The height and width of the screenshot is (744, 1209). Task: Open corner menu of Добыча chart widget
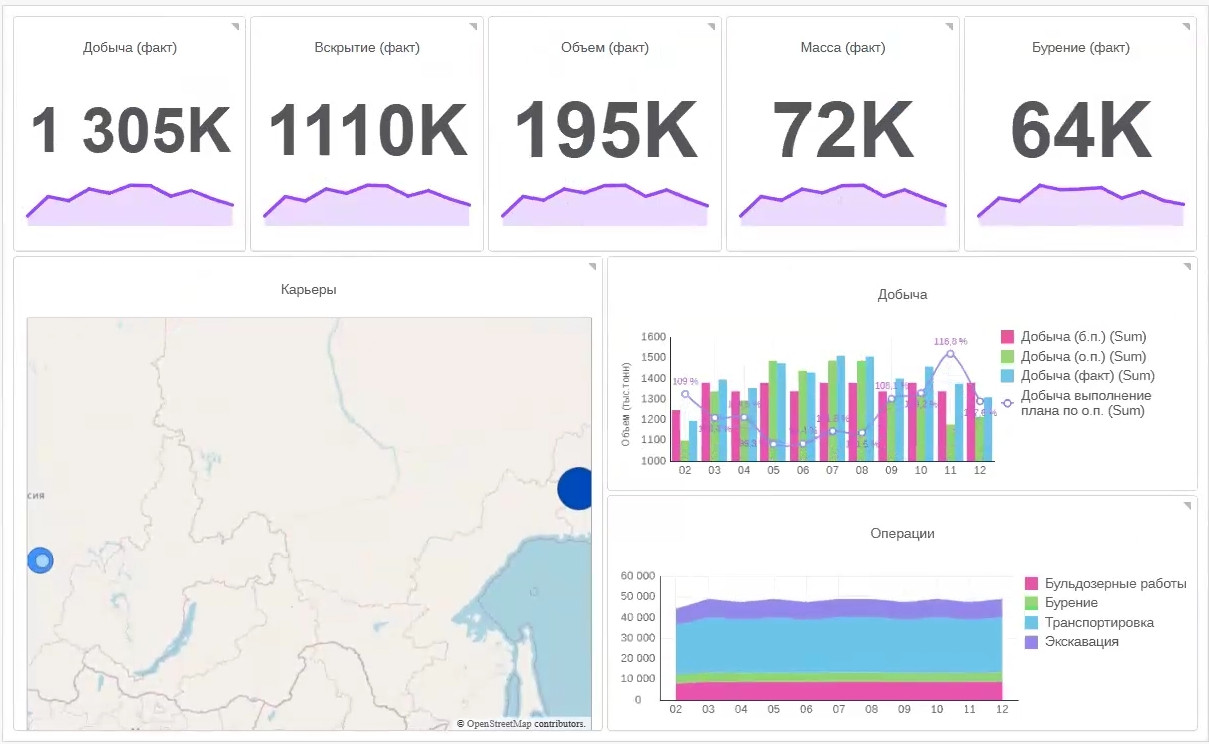1187,266
